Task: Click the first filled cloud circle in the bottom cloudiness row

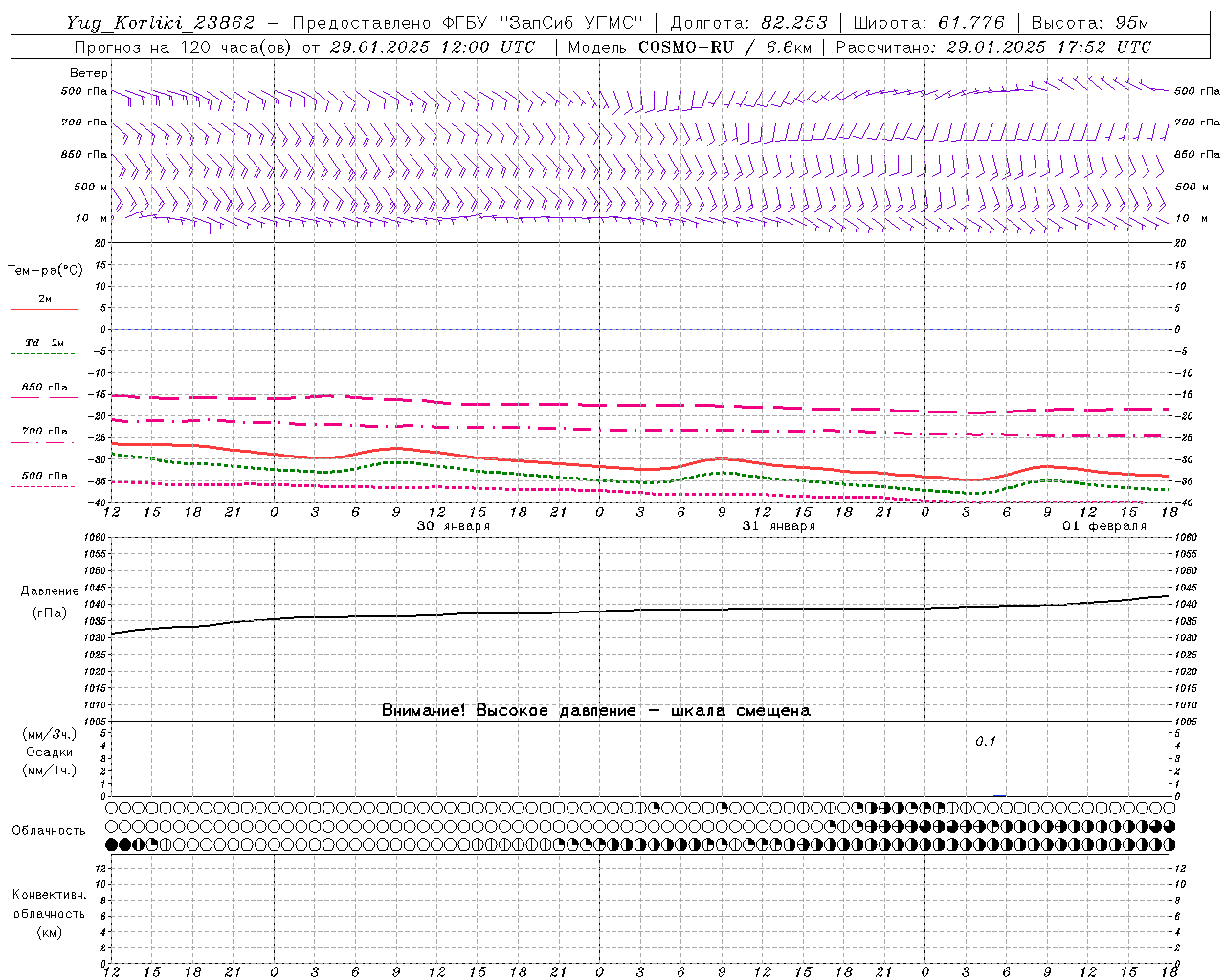Action: pos(112,844)
